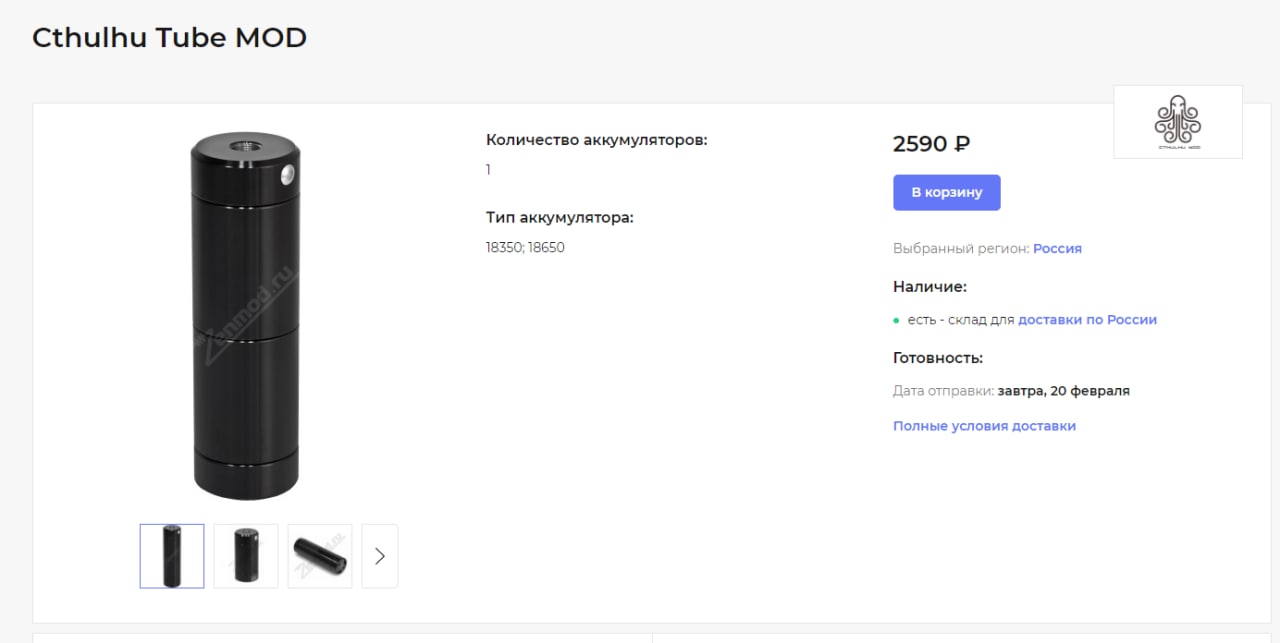
Task: Open «Полные условия доставки» link
Action: 984,426
